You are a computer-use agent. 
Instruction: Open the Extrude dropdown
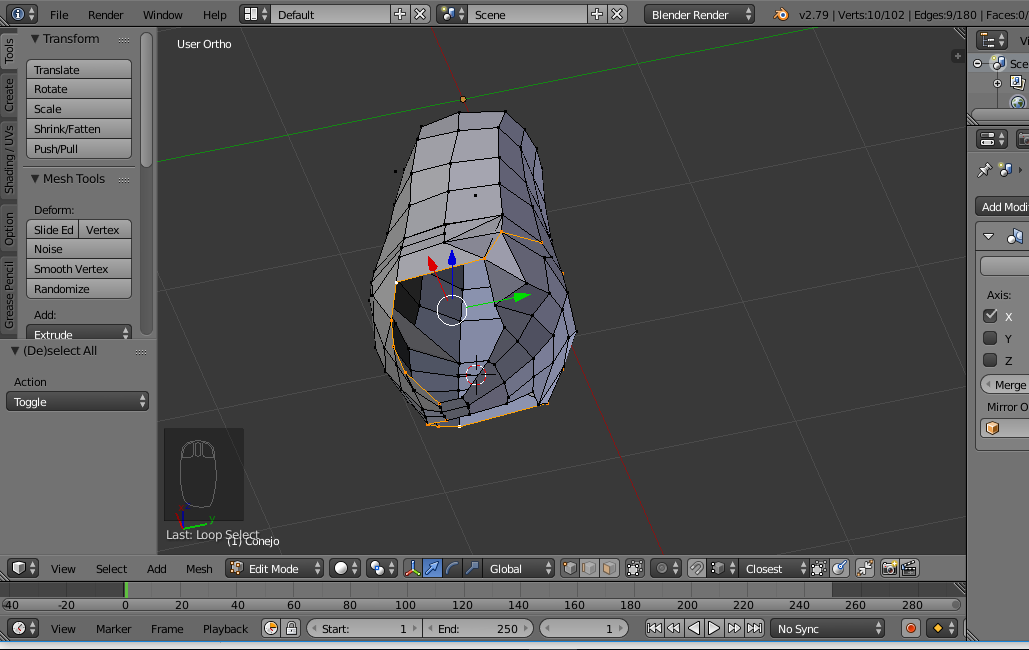pyautogui.click(x=79, y=334)
